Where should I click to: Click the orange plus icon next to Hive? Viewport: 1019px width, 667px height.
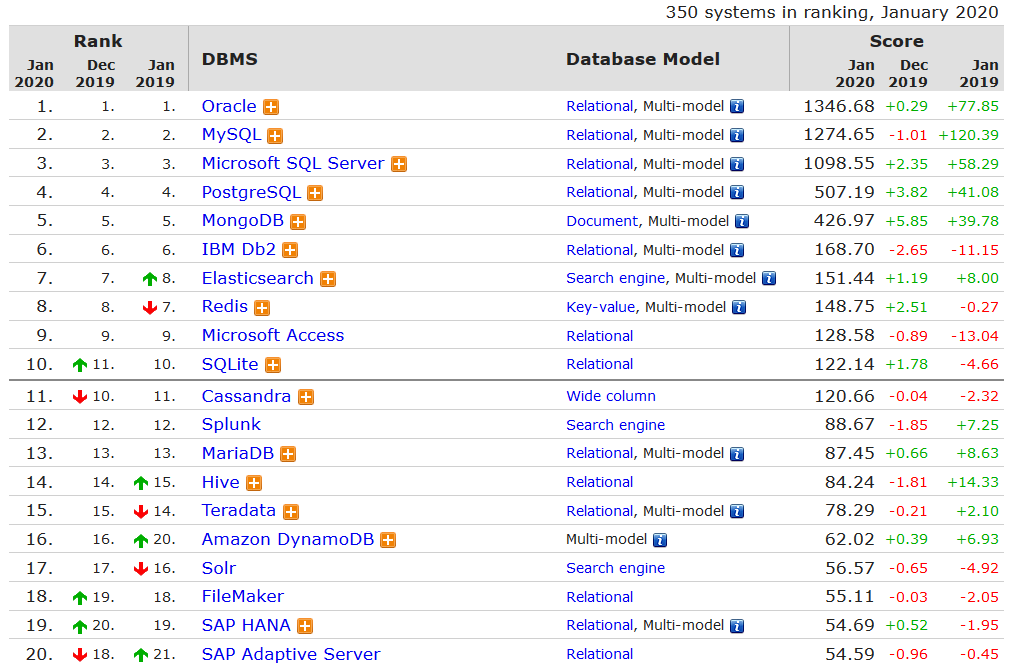pyautogui.click(x=254, y=483)
